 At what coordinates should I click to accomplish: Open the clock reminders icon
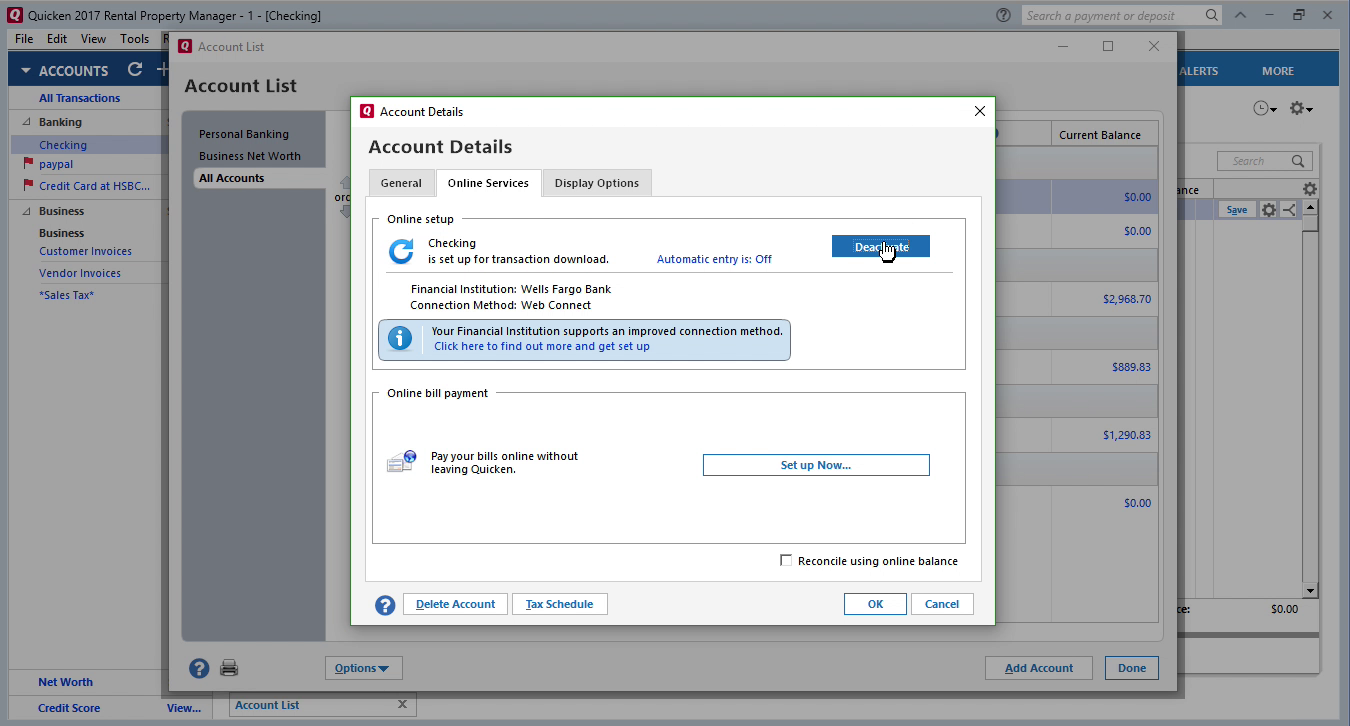tap(1265, 108)
